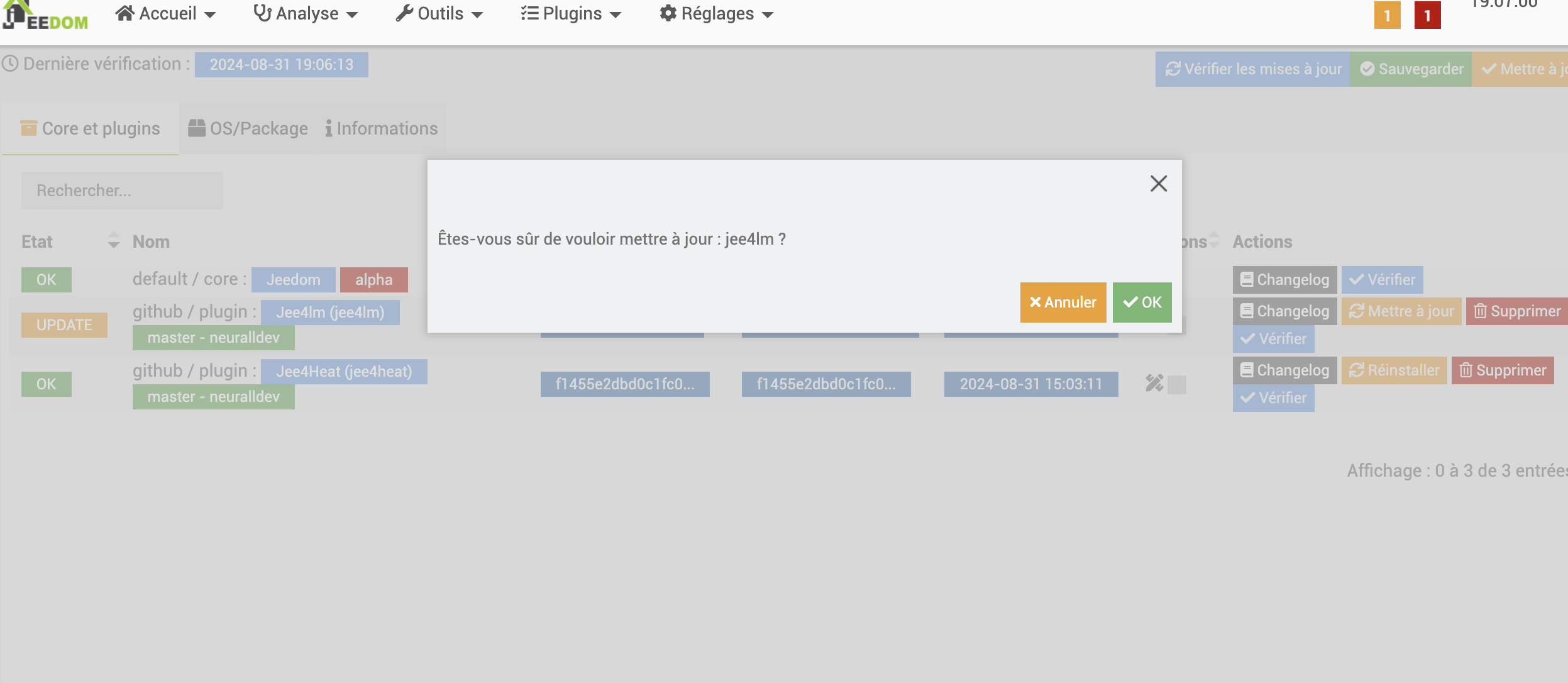This screenshot has height=683, width=1568.
Task: Confirm the update with green OK
Action: pyautogui.click(x=1142, y=303)
